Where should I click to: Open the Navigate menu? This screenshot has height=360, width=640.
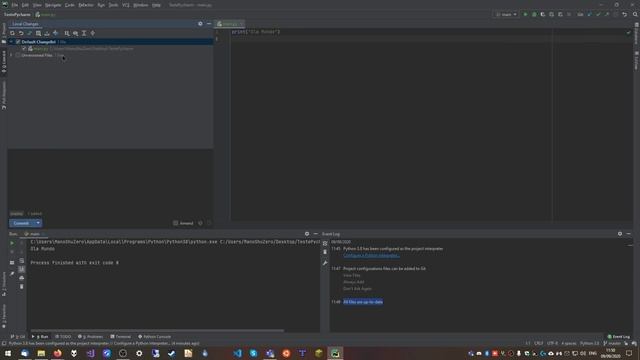click(x=53, y=5)
